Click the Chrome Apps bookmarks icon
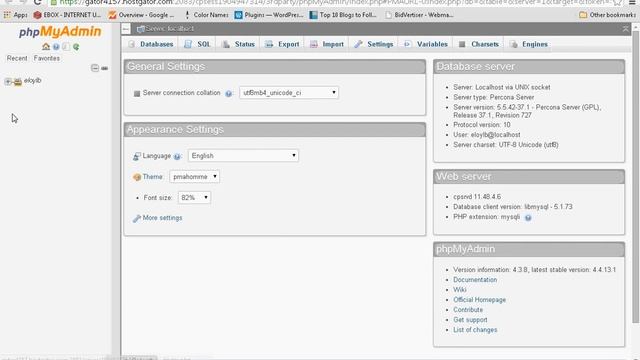 point(7,15)
